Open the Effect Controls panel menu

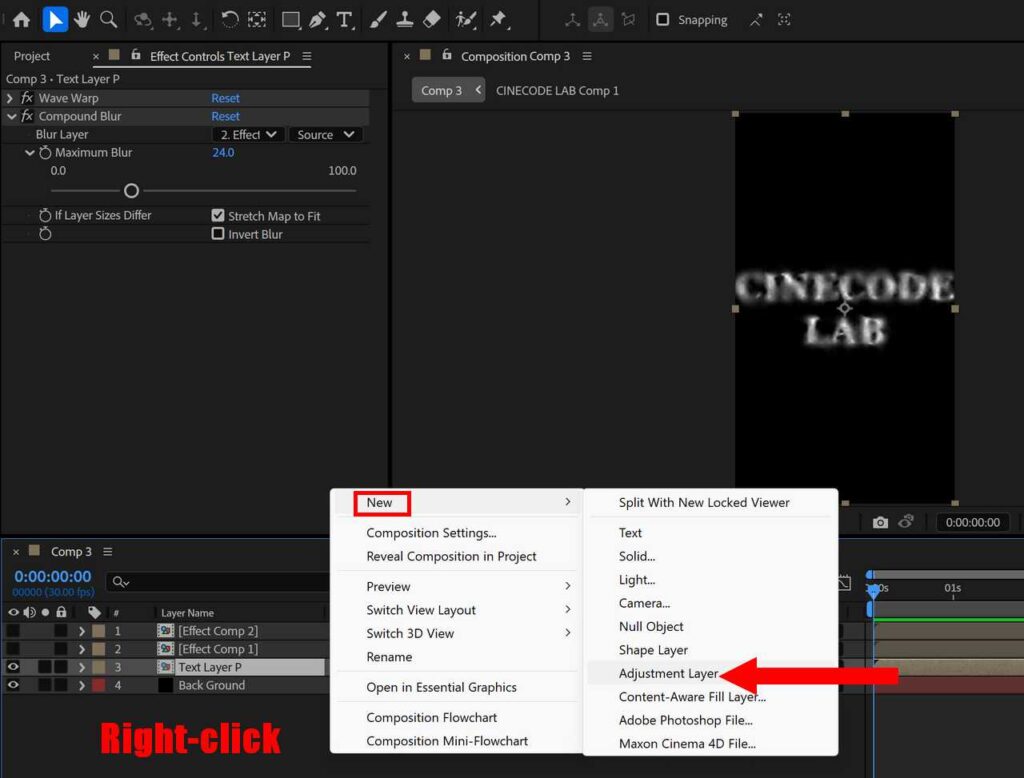(306, 56)
